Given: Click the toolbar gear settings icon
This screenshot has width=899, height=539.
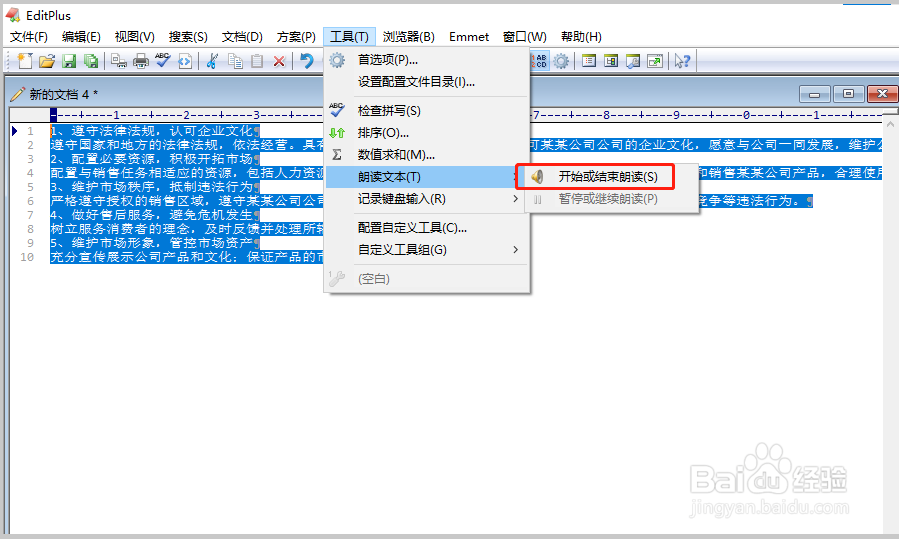Looking at the screenshot, I should 561,61.
